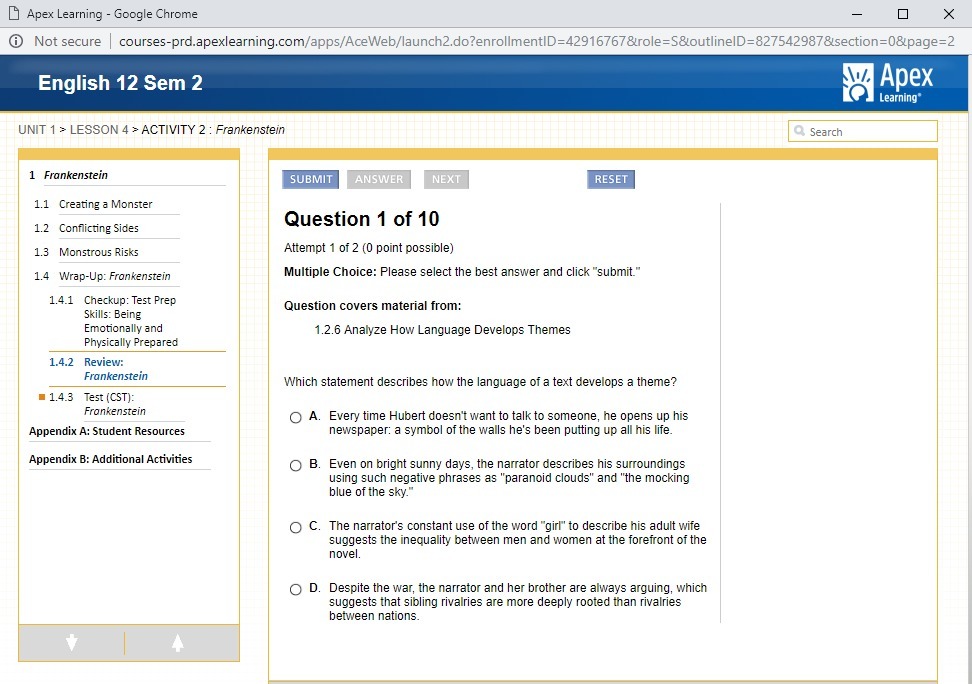Click the site information icon
Viewport: 972px width, 684px height.
pos(16,41)
